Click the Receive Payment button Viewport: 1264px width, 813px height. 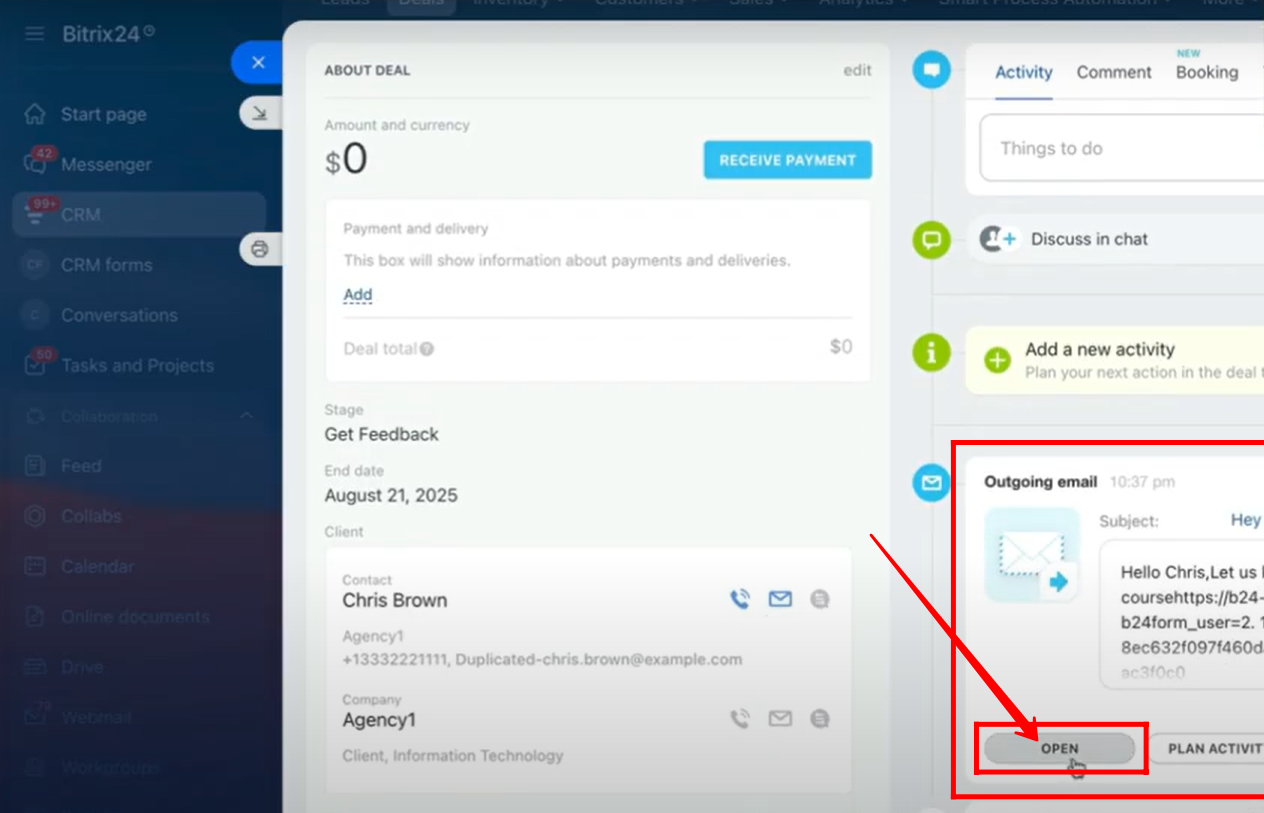click(788, 160)
